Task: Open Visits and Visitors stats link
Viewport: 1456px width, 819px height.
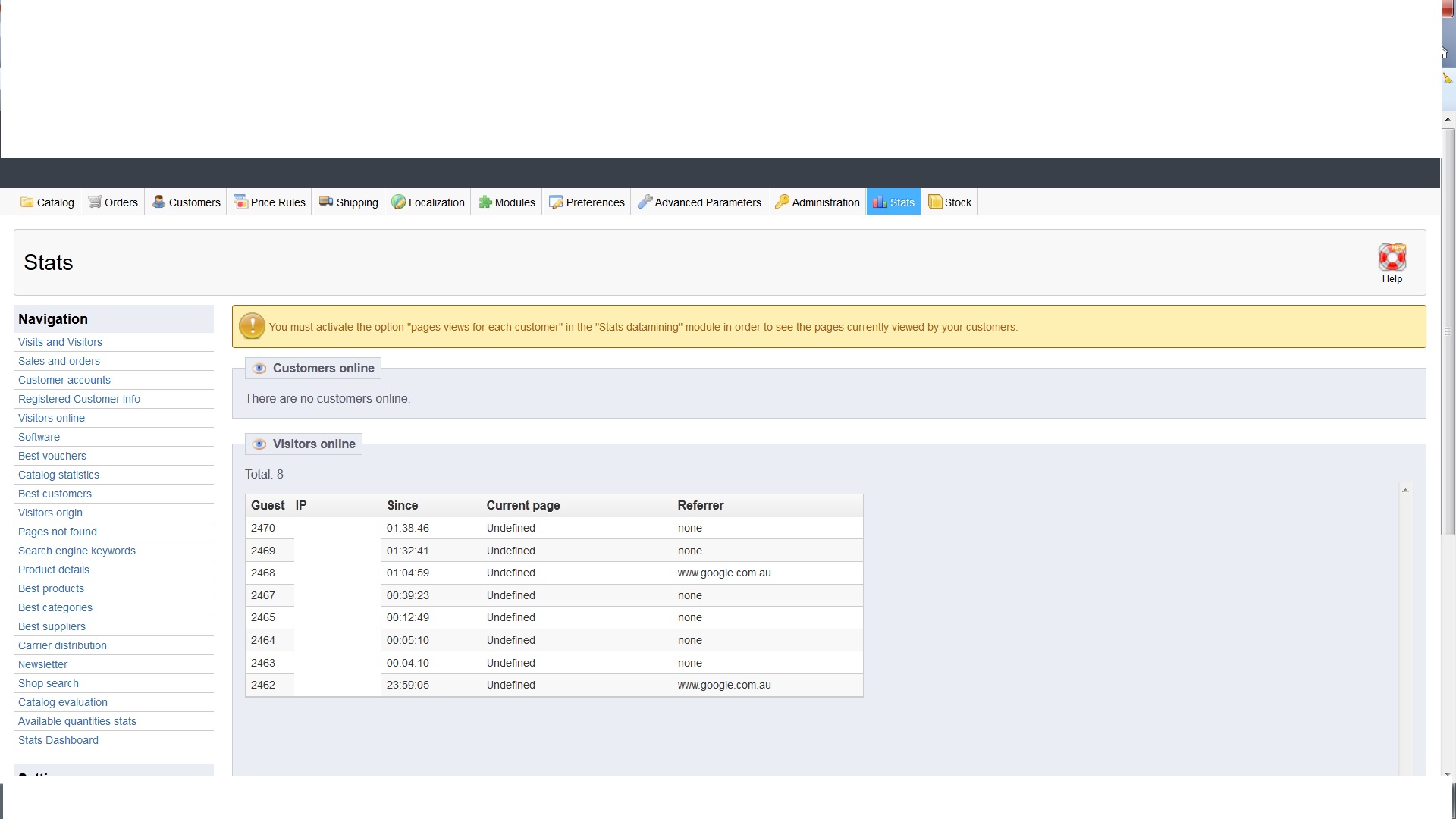Action: 60,342
